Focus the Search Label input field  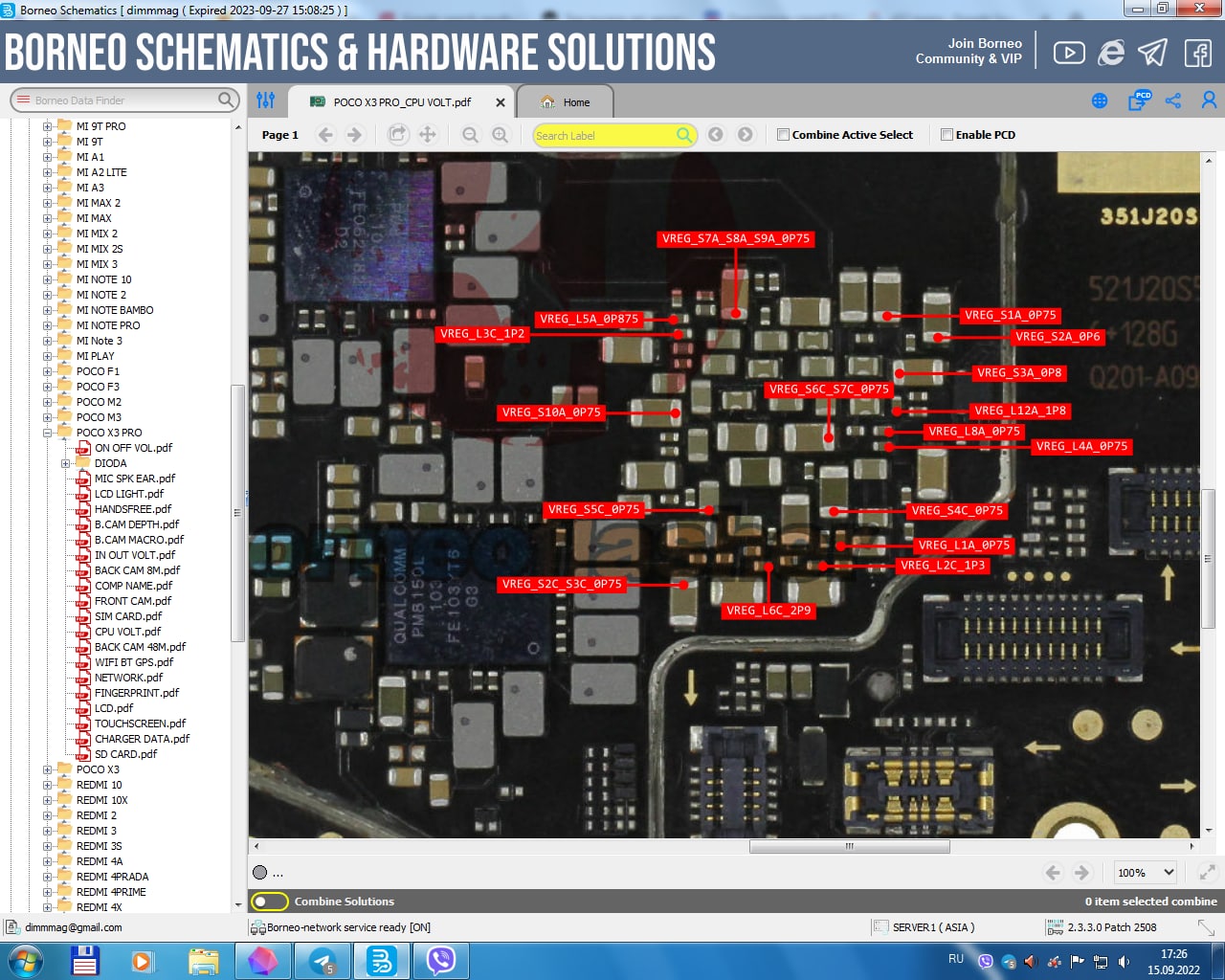point(605,135)
